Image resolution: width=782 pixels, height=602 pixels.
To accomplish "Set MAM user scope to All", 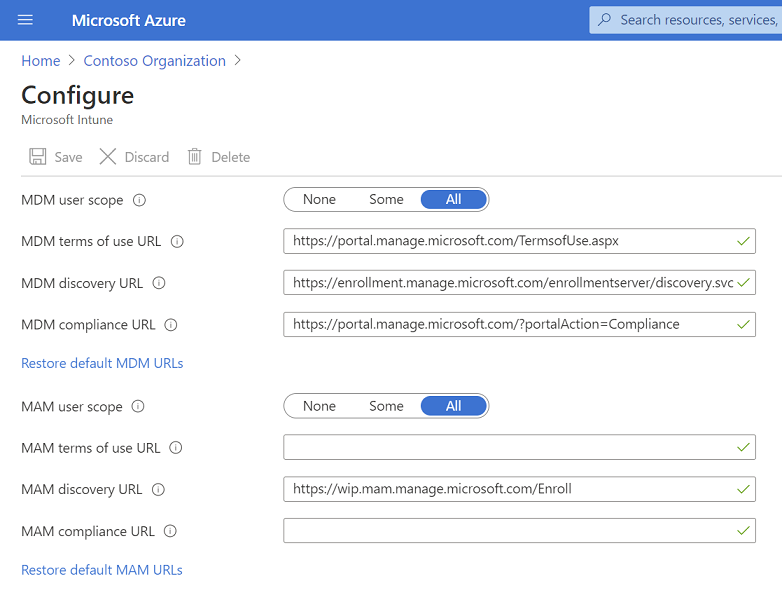I will [454, 407].
